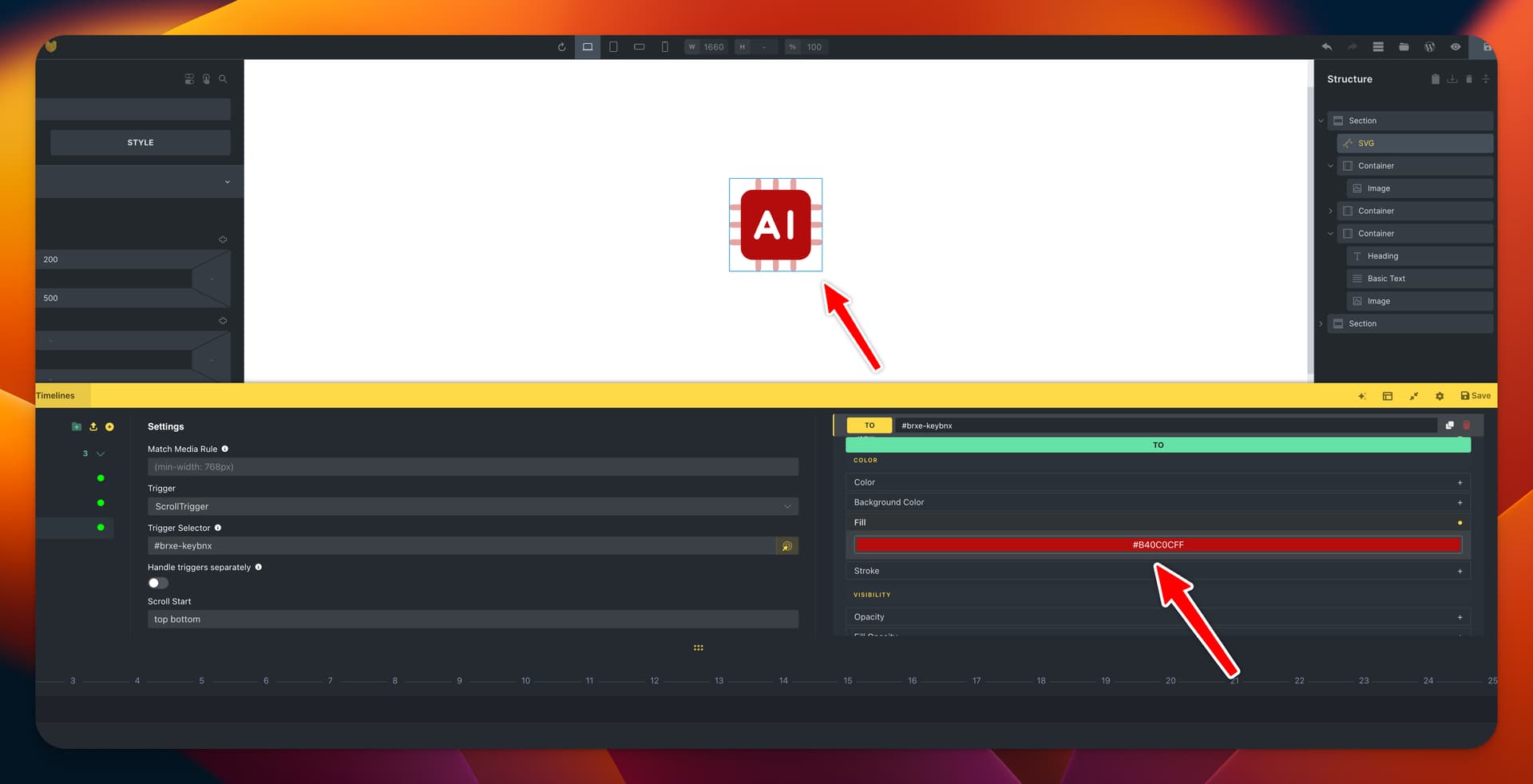
Task: Click the undo arrow in top toolbar
Action: pyautogui.click(x=1326, y=47)
